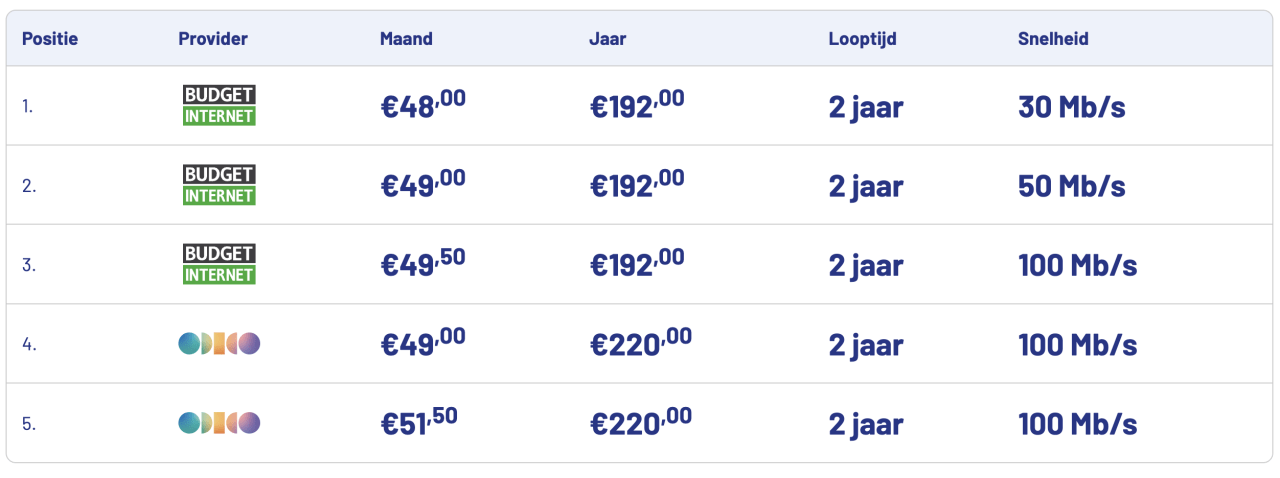The image size is (1280, 478).
Task: Select the 2 jaar duration in row 3
Action: pos(866,265)
